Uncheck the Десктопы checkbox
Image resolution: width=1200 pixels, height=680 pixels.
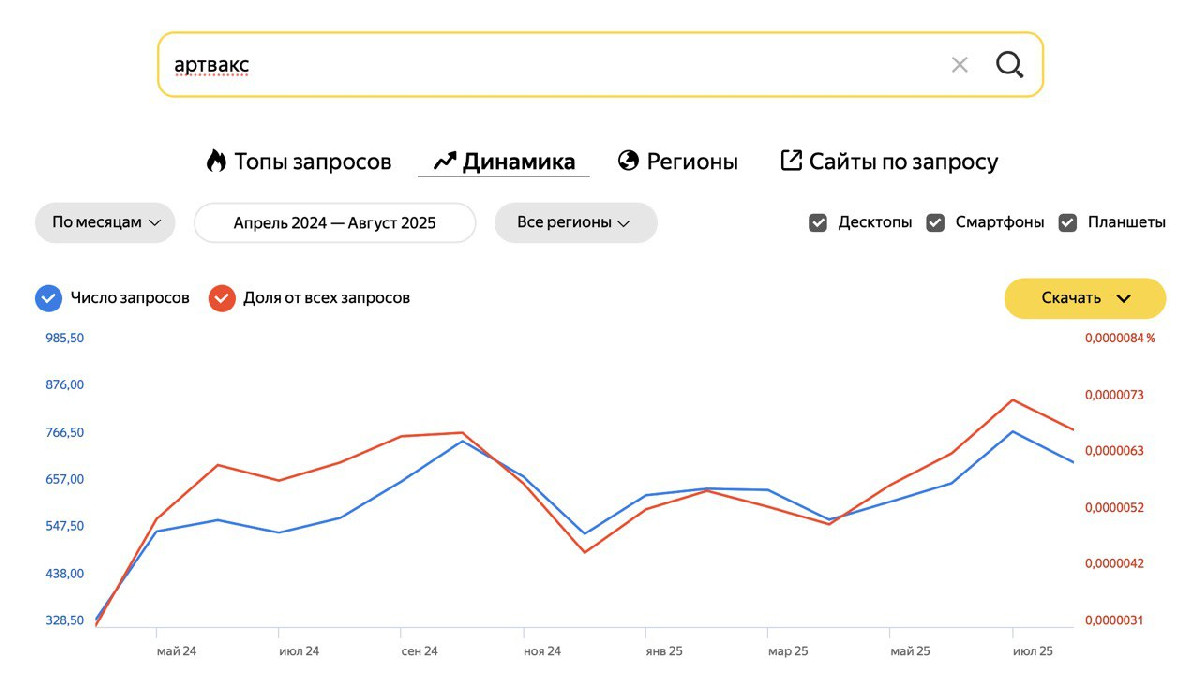[x=818, y=223]
